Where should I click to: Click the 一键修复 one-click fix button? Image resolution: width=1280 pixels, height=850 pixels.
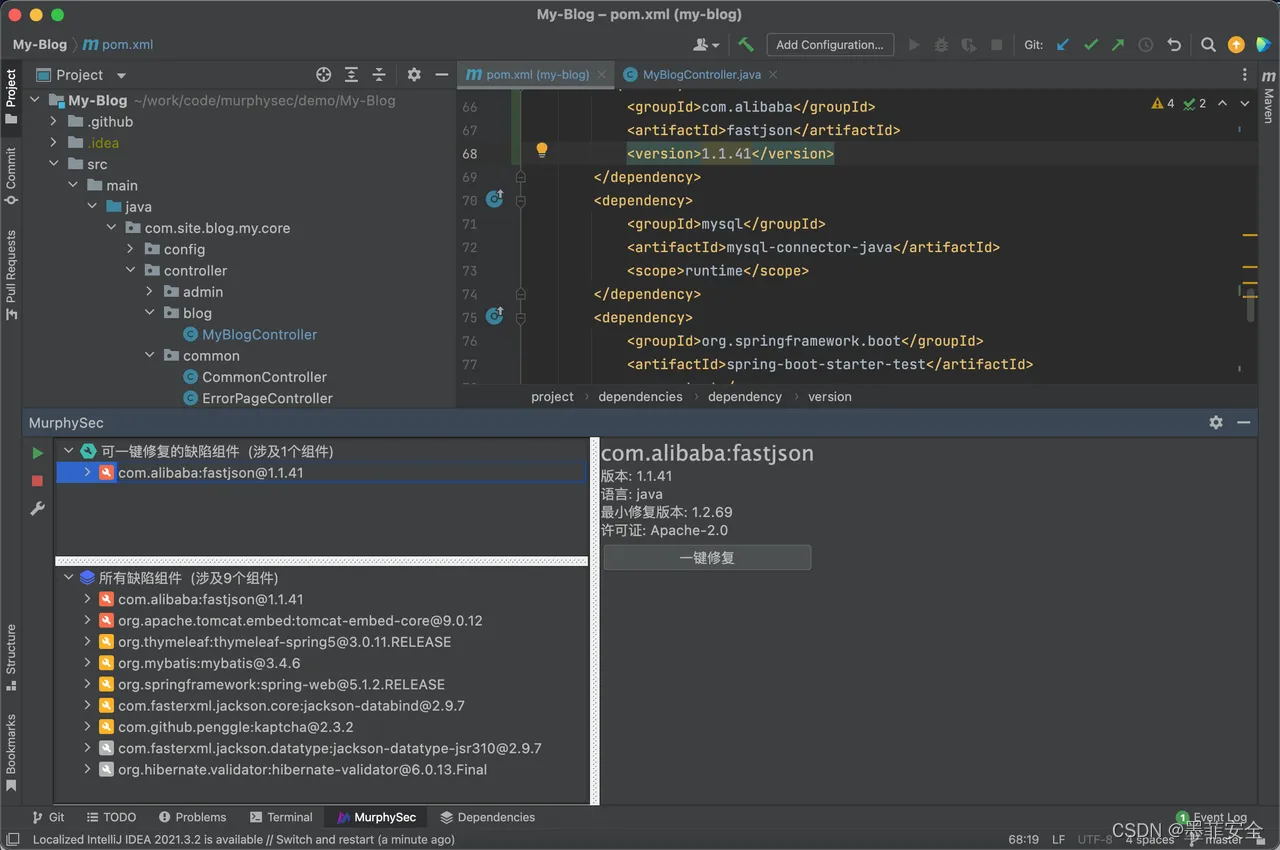pyautogui.click(x=707, y=558)
